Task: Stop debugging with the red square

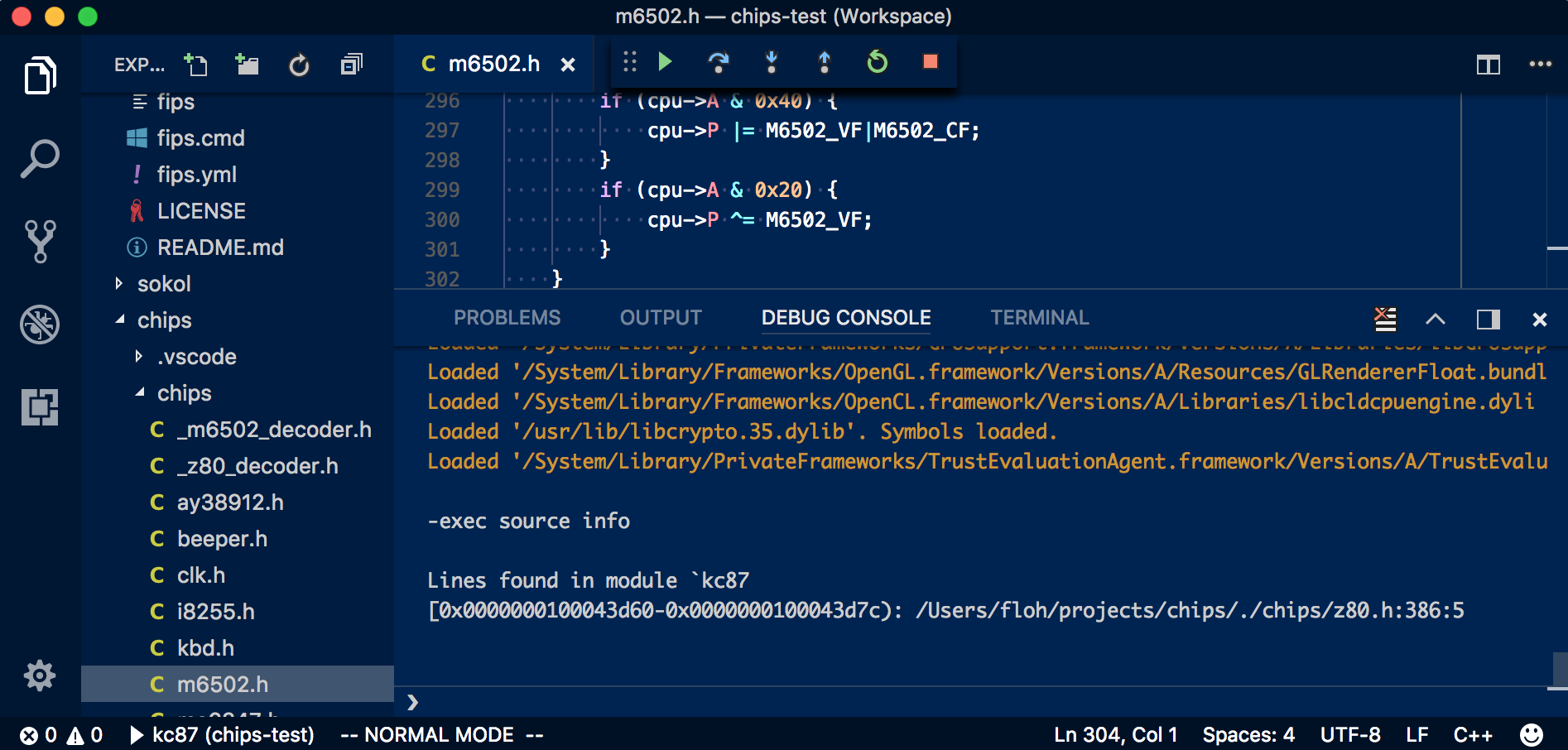Action: click(929, 61)
